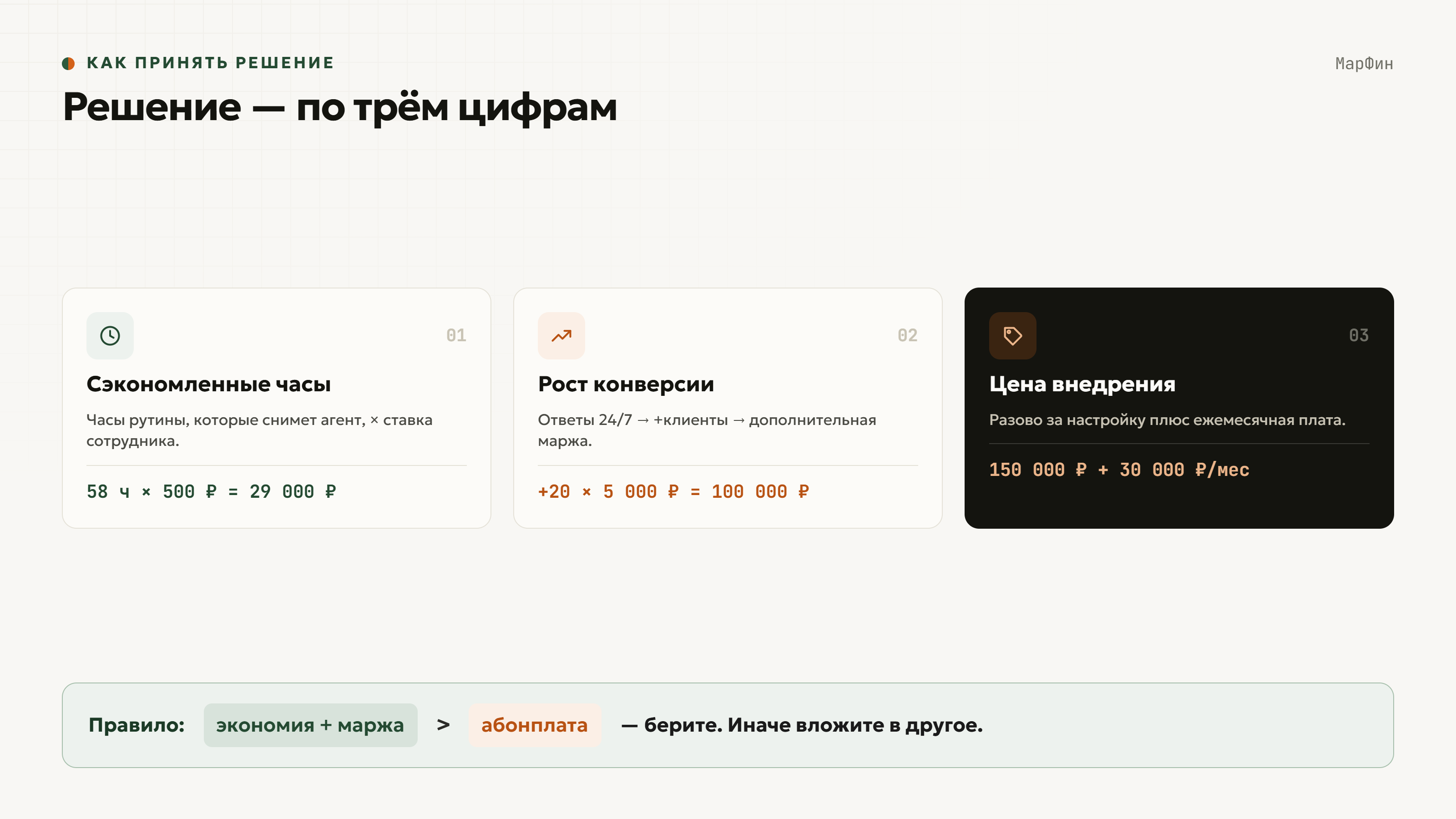The width and height of the screenshot is (1456, 819).
Task: Click the text — берите. Иначе вложите в другое.
Action: 802,725
